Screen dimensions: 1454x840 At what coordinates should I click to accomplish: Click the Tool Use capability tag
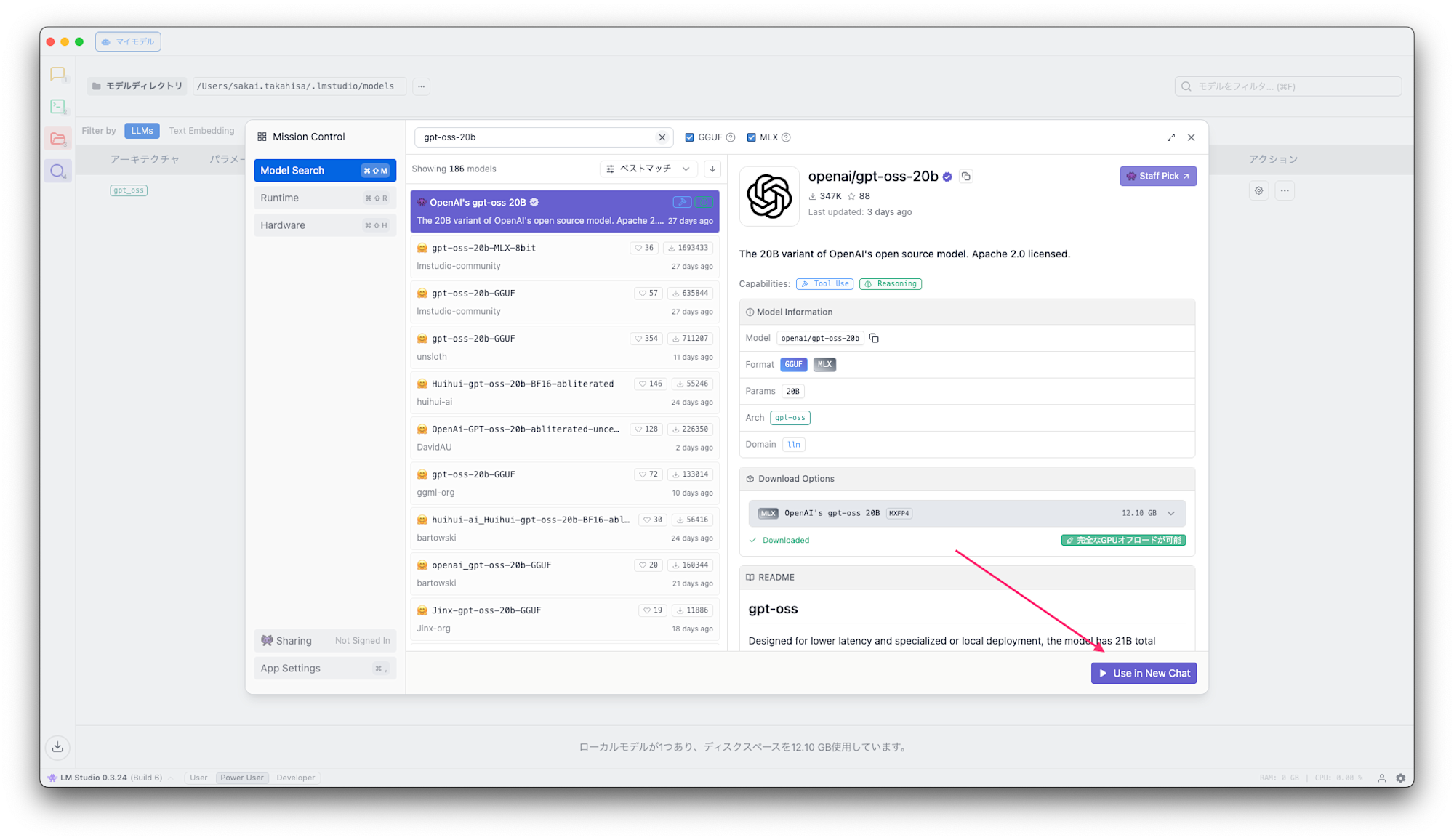(824, 284)
